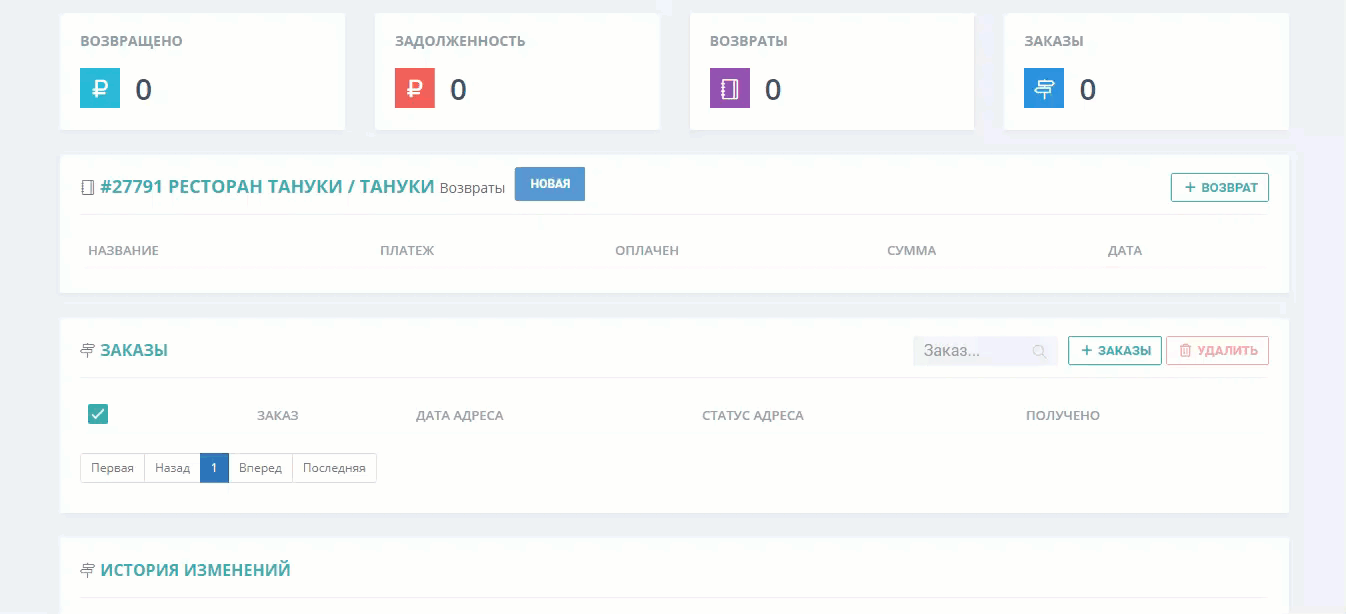The height and width of the screenshot is (614, 1346).
Task: Click the signpost icon beside Заказы section heading
Action: pos(87,350)
